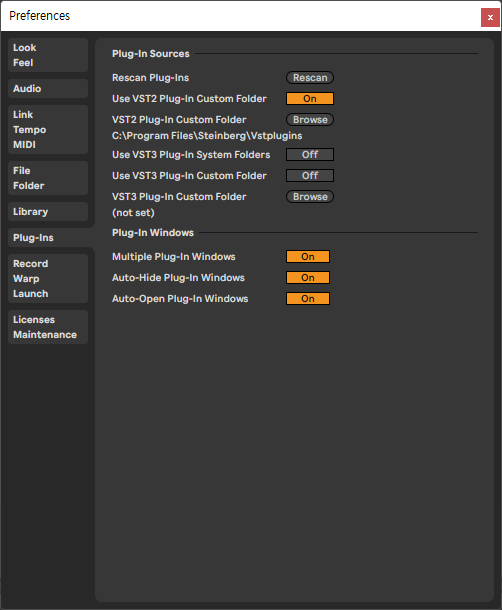Click the Plug-In Windows heading
Viewport: 502px width, 610px height.
coord(153,233)
